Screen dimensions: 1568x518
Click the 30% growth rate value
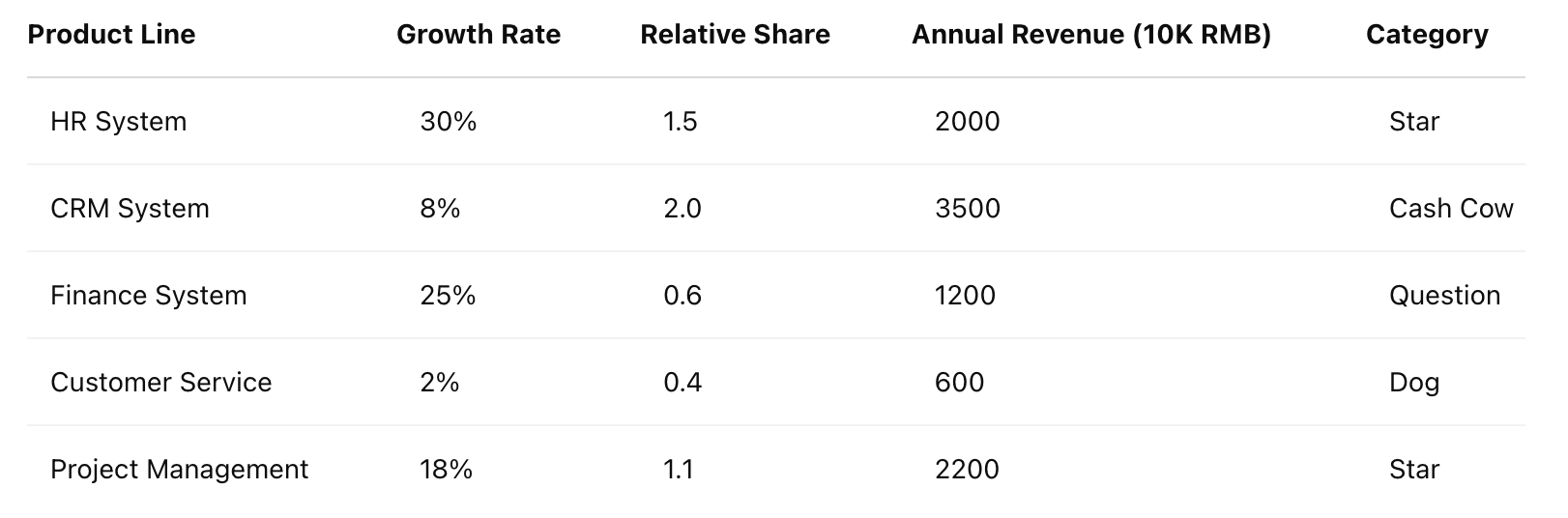(449, 122)
